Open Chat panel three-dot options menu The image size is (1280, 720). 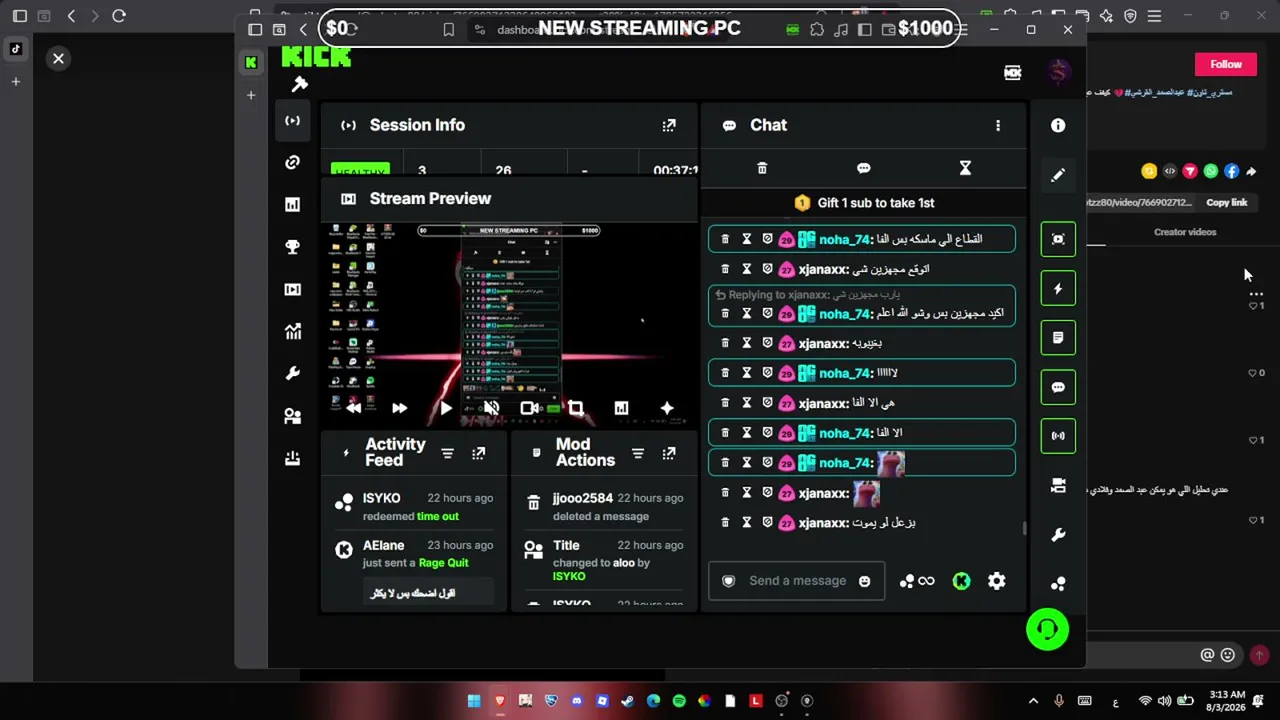click(x=997, y=125)
